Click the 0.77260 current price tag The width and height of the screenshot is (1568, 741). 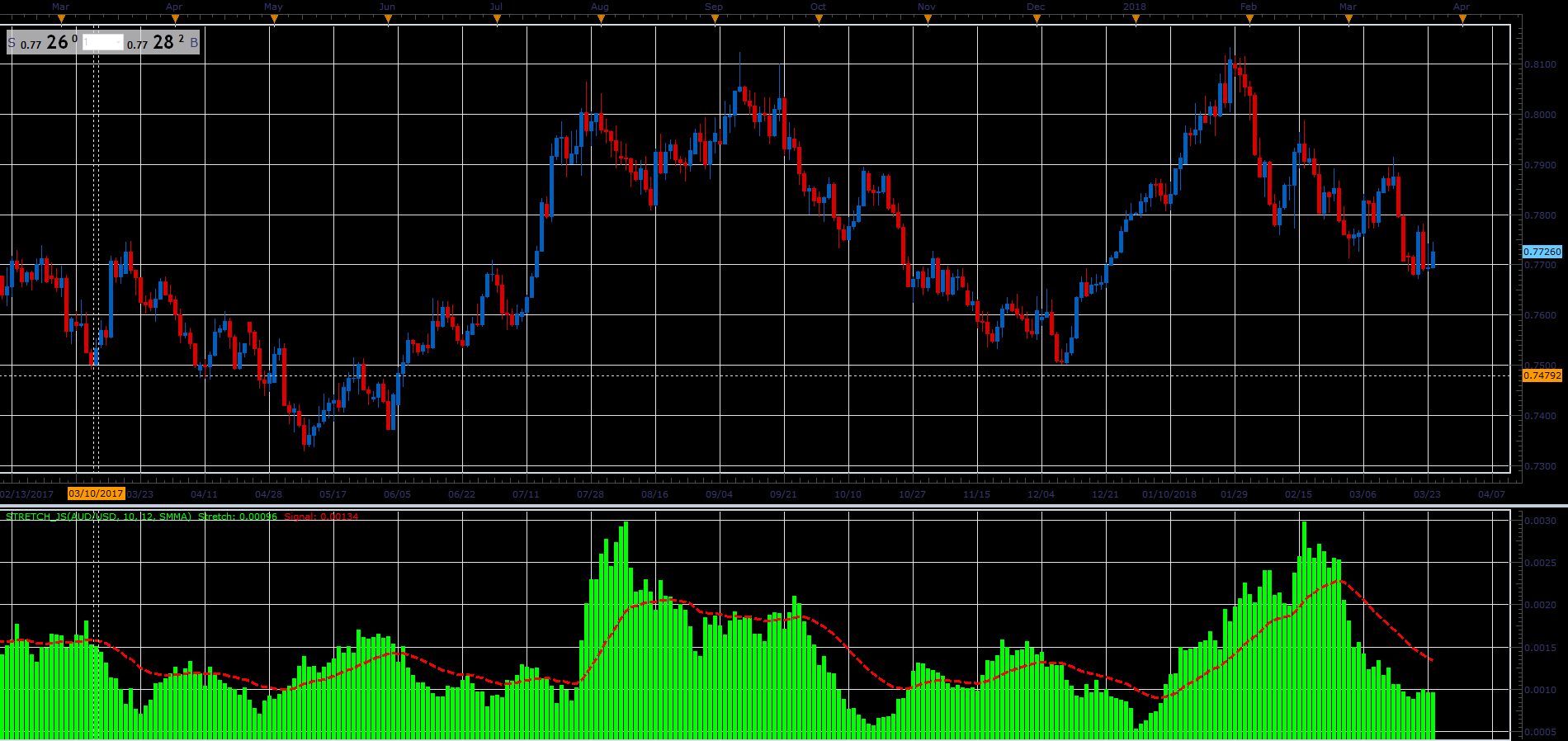coord(1542,252)
